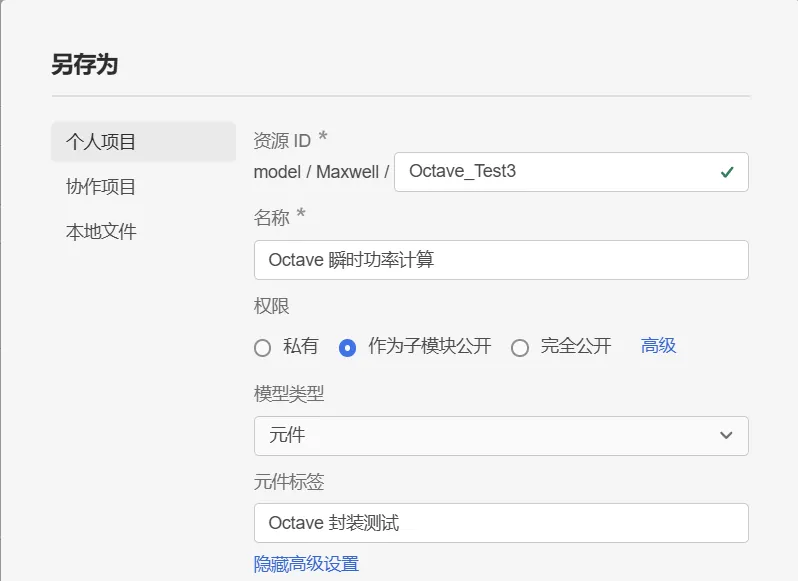Click the model / Maxwell / path prefix text
The height and width of the screenshot is (581, 798).
(x=321, y=172)
